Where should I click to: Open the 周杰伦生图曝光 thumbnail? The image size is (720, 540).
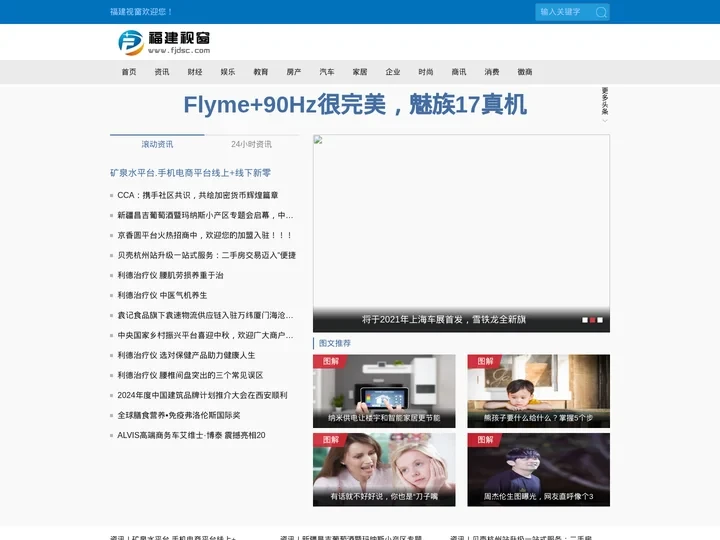point(539,470)
